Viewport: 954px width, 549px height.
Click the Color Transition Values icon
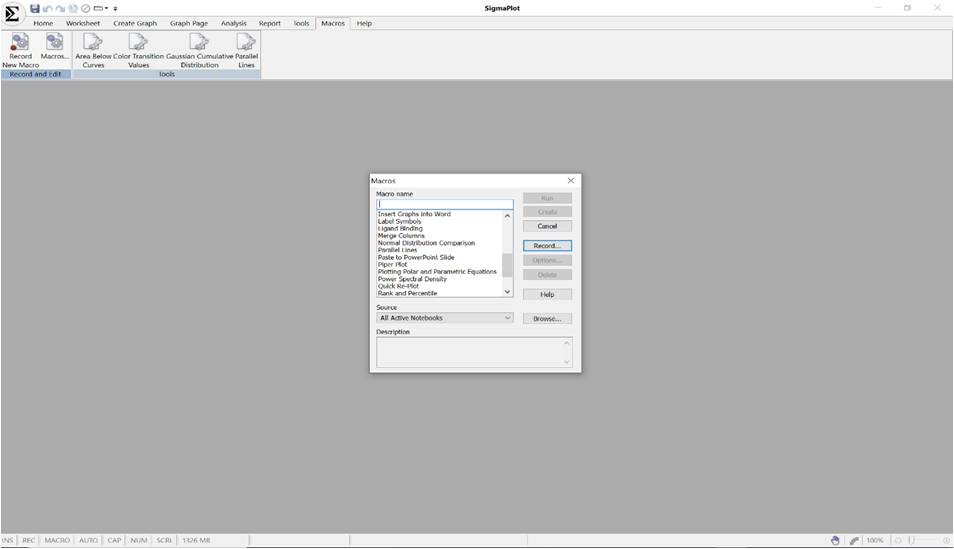pyautogui.click(x=138, y=43)
